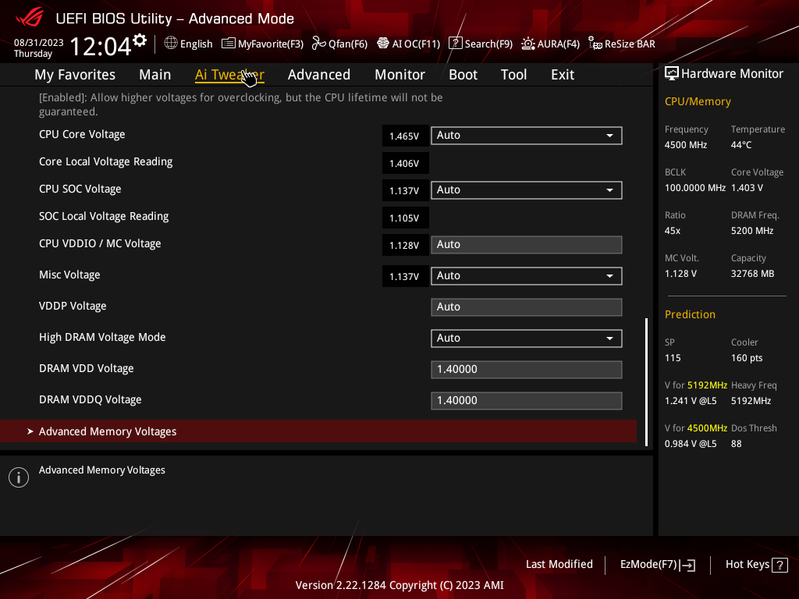Click the 32768 MB Capacity value
799x599 pixels.
point(752,274)
